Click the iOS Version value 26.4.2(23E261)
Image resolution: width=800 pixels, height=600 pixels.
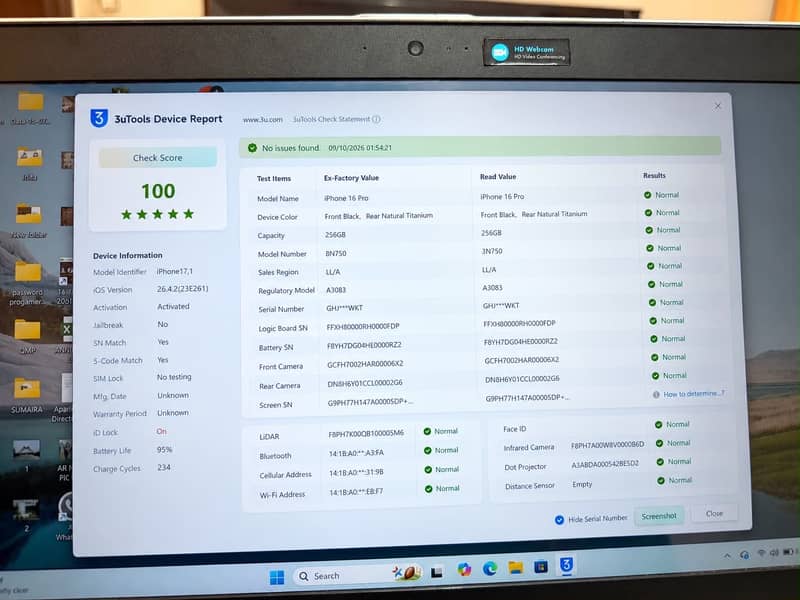[183, 289]
